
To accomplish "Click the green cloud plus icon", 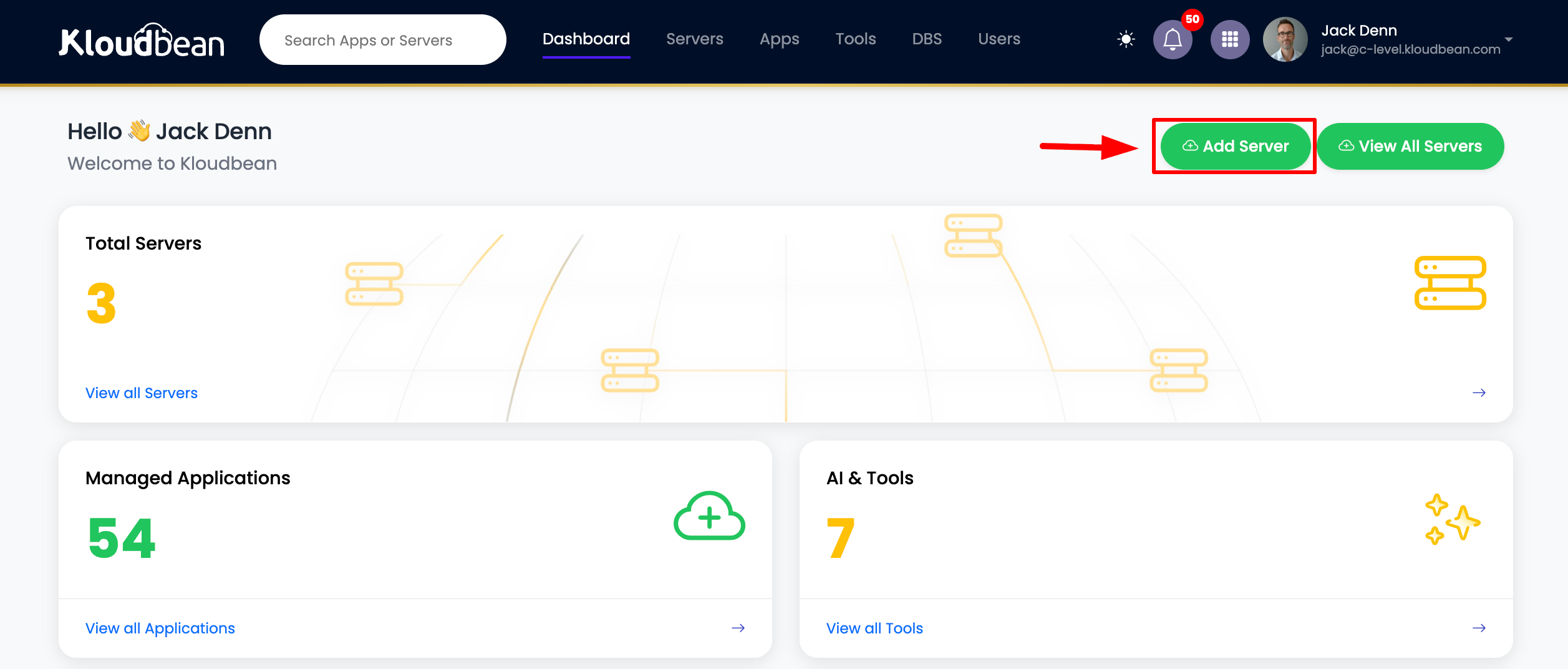I will click(x=709, y=515).
